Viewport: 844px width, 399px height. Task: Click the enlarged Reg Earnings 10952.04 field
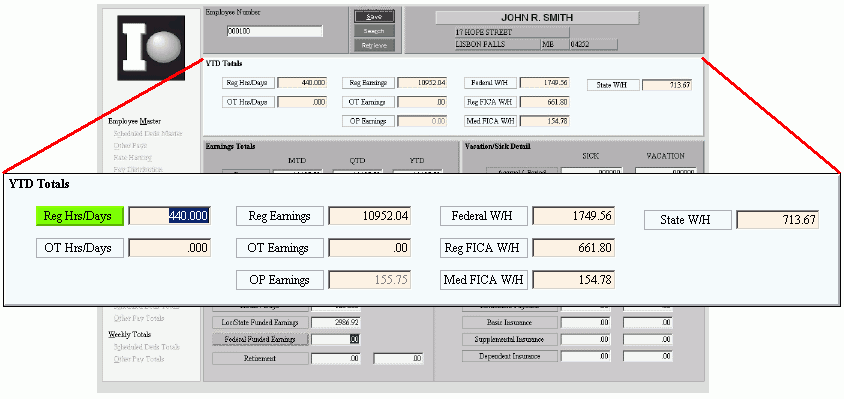(370, 216)
